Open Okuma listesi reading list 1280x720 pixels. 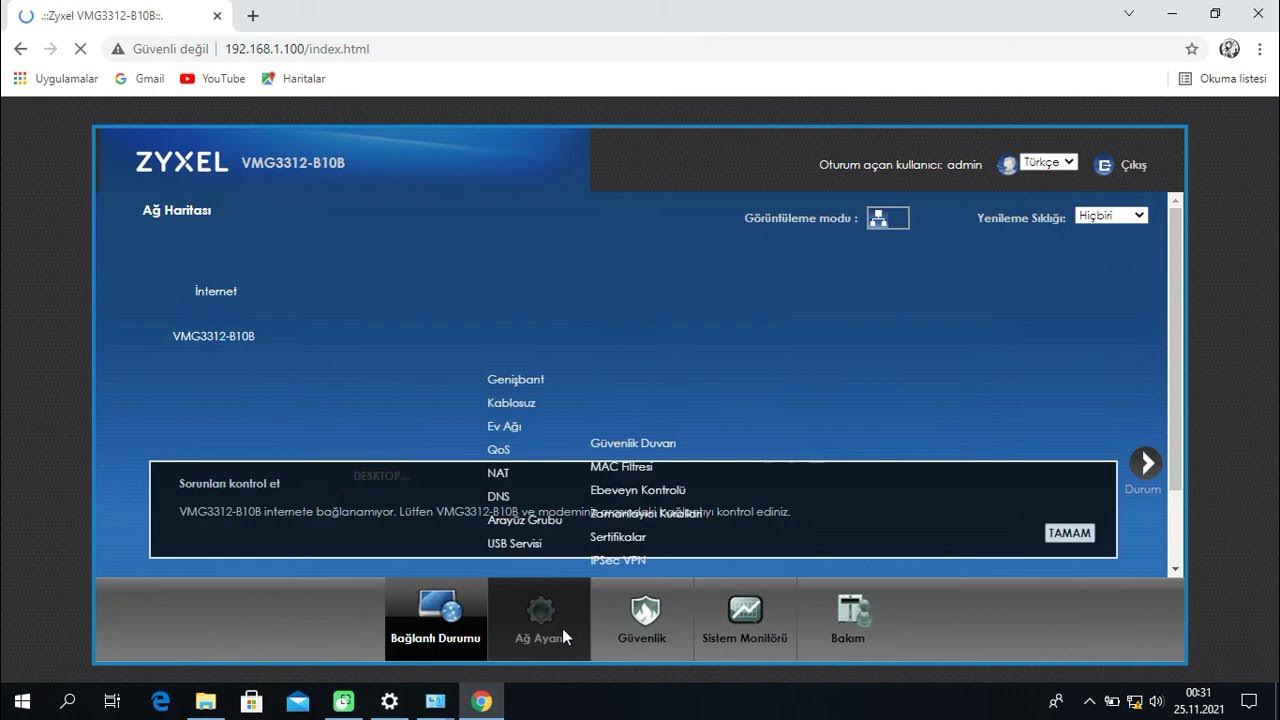click(x=1222, y=78)
